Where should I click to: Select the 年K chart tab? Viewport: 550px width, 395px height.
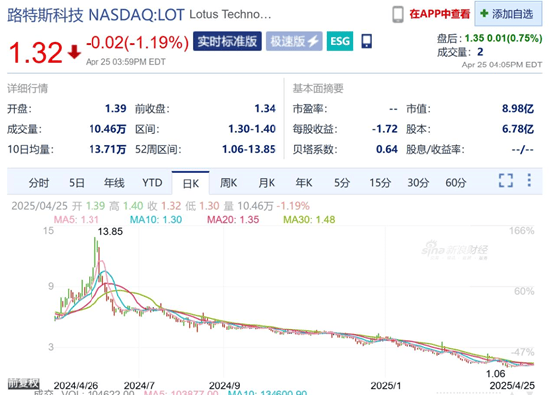[304, 183]
